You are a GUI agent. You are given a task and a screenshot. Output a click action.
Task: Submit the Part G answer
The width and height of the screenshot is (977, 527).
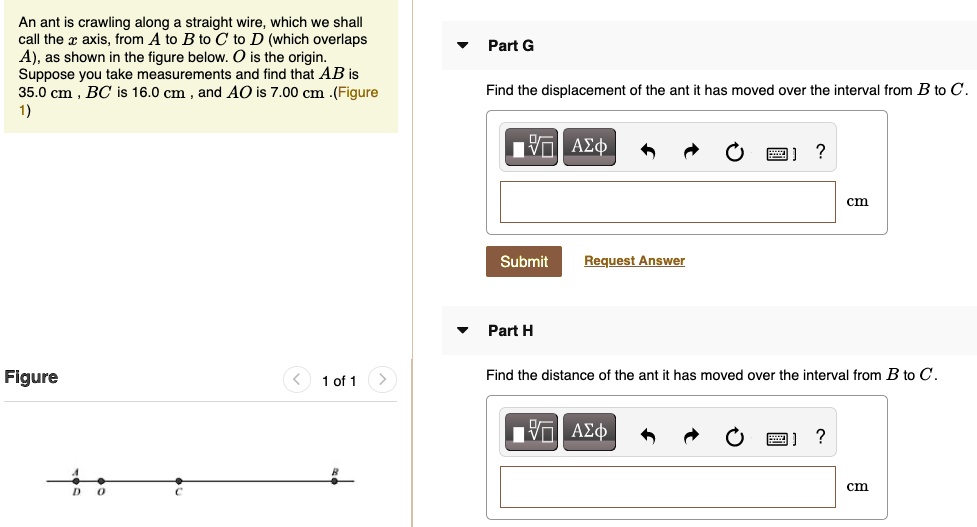pos(524,261)
